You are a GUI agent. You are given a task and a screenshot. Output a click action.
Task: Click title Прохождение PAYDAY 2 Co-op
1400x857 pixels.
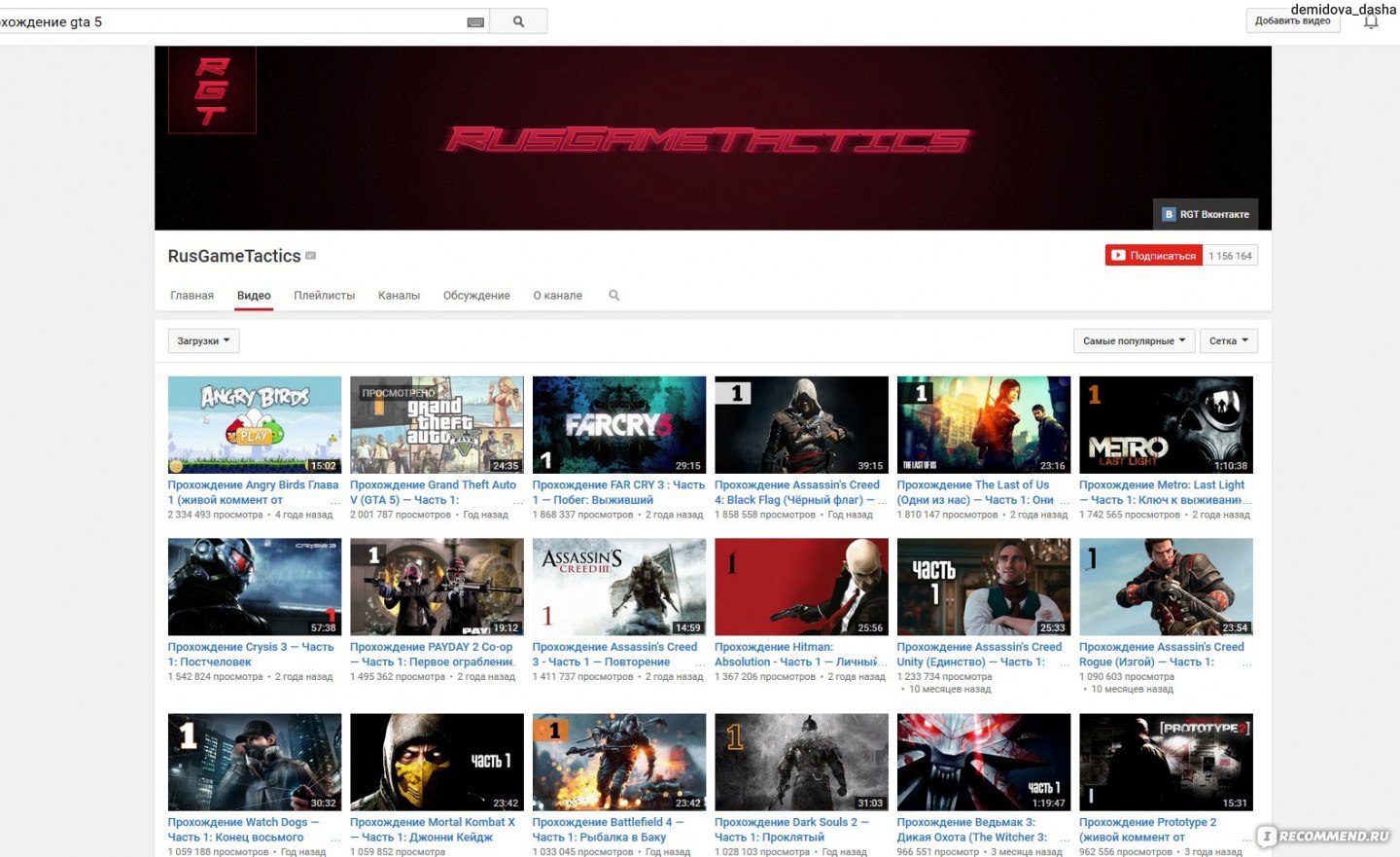click(x=433, y=655)
